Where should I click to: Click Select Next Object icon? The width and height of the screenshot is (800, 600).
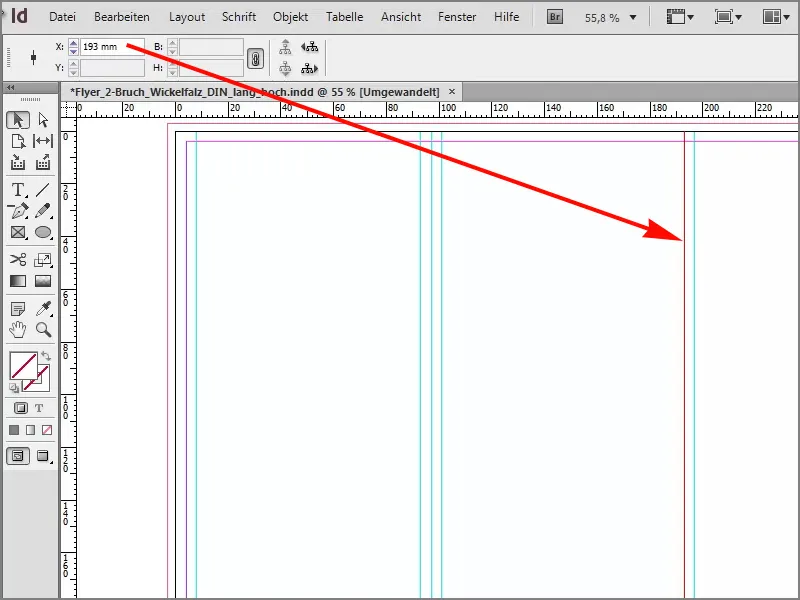pos(310,68)
